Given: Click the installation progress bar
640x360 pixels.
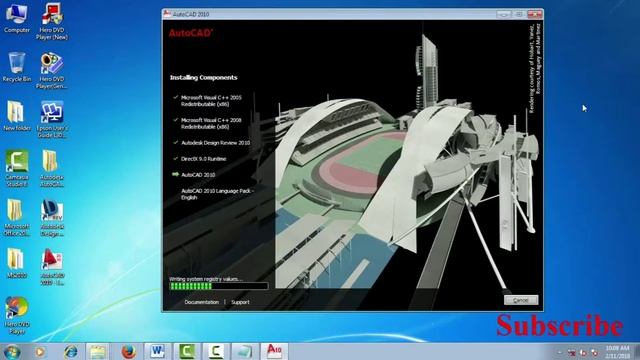Looking at the screenshot, I should tap(219, 286).
